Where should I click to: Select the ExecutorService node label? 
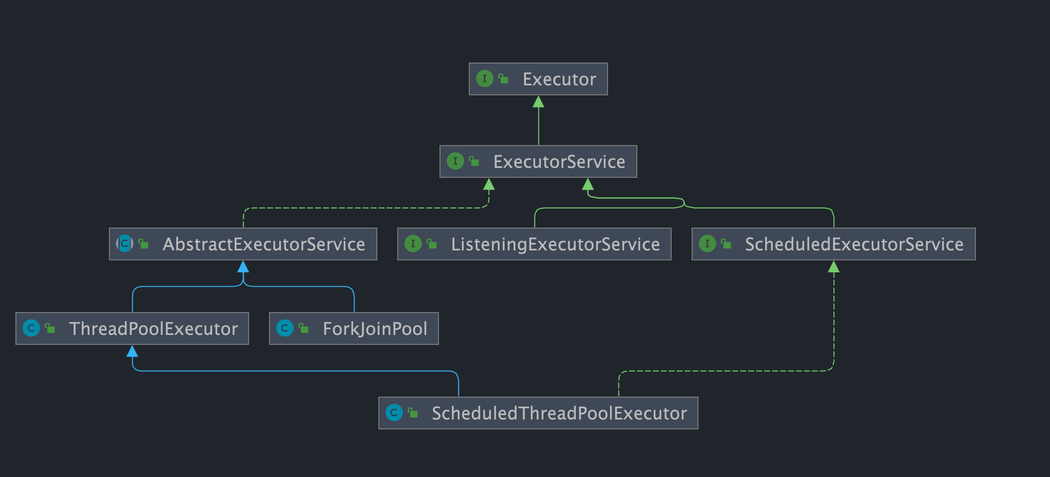[558, 161]
